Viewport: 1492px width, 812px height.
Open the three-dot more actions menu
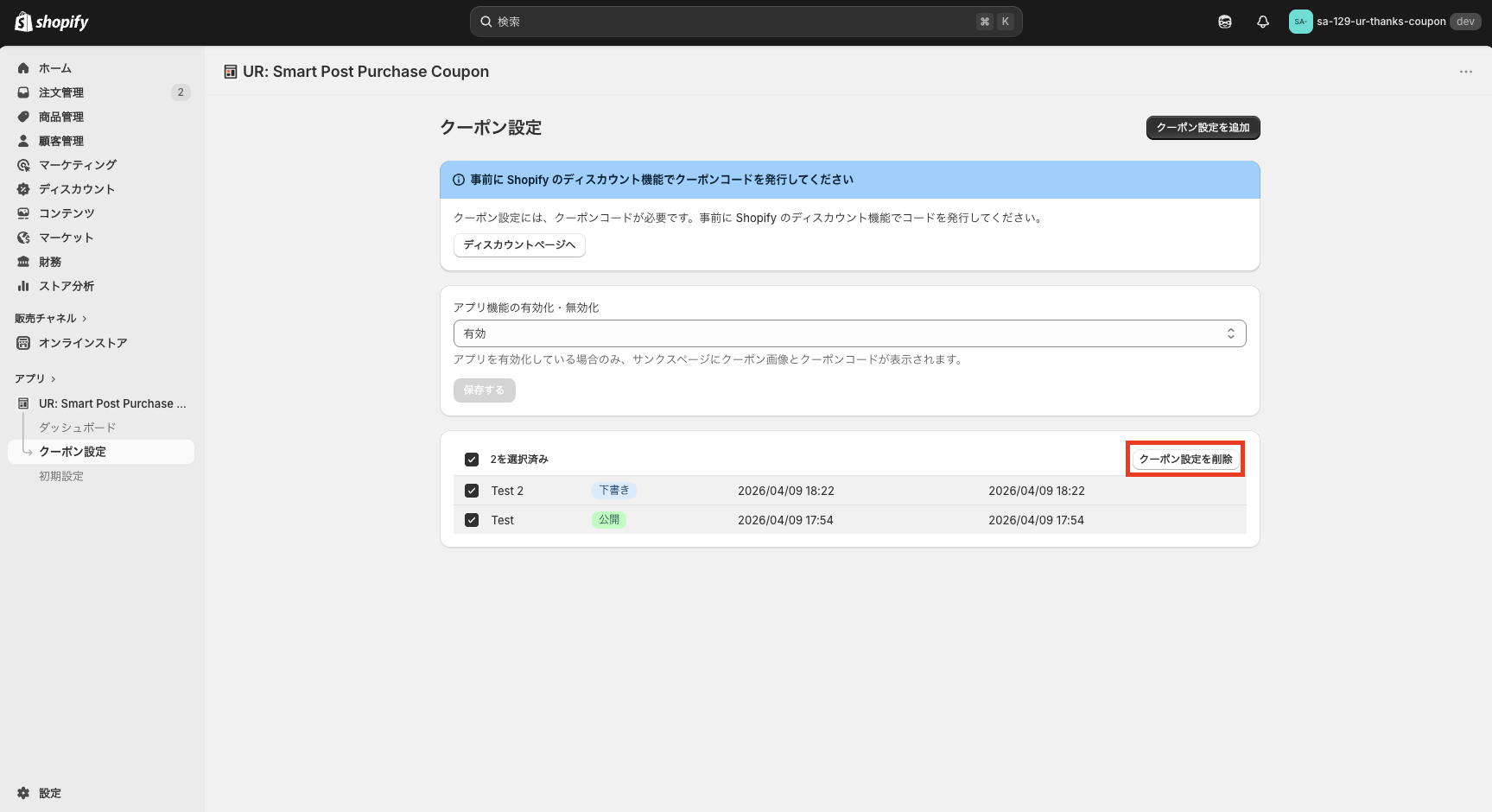(1466, 72)
